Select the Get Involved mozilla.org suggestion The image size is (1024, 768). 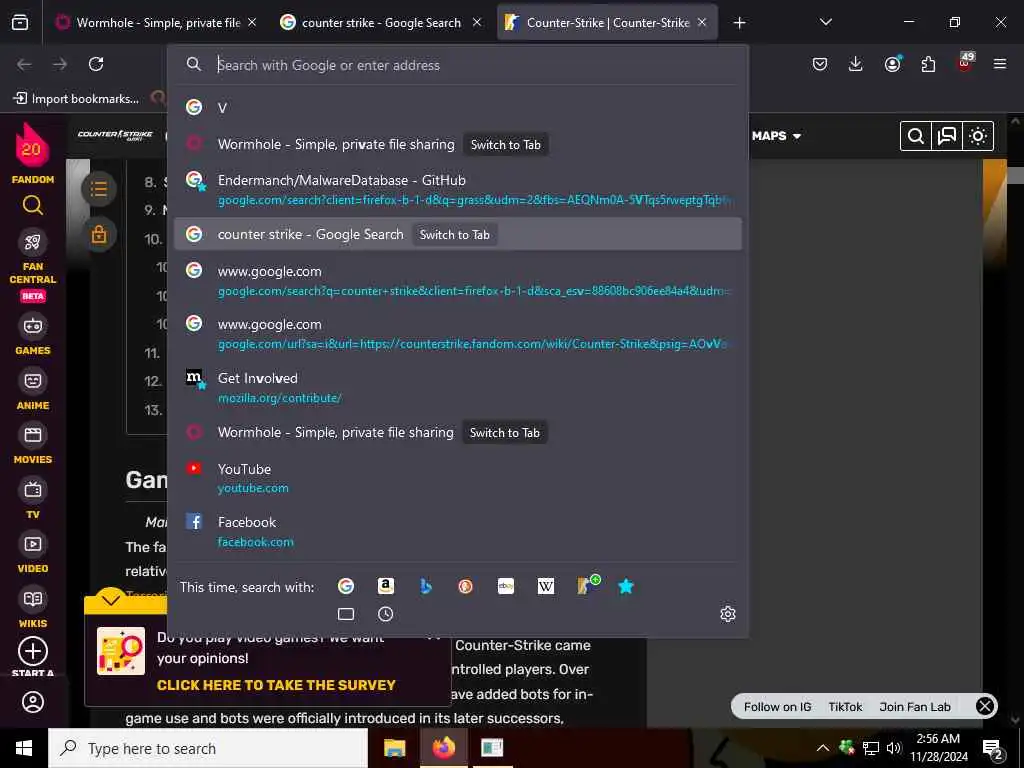click(457, 387)
